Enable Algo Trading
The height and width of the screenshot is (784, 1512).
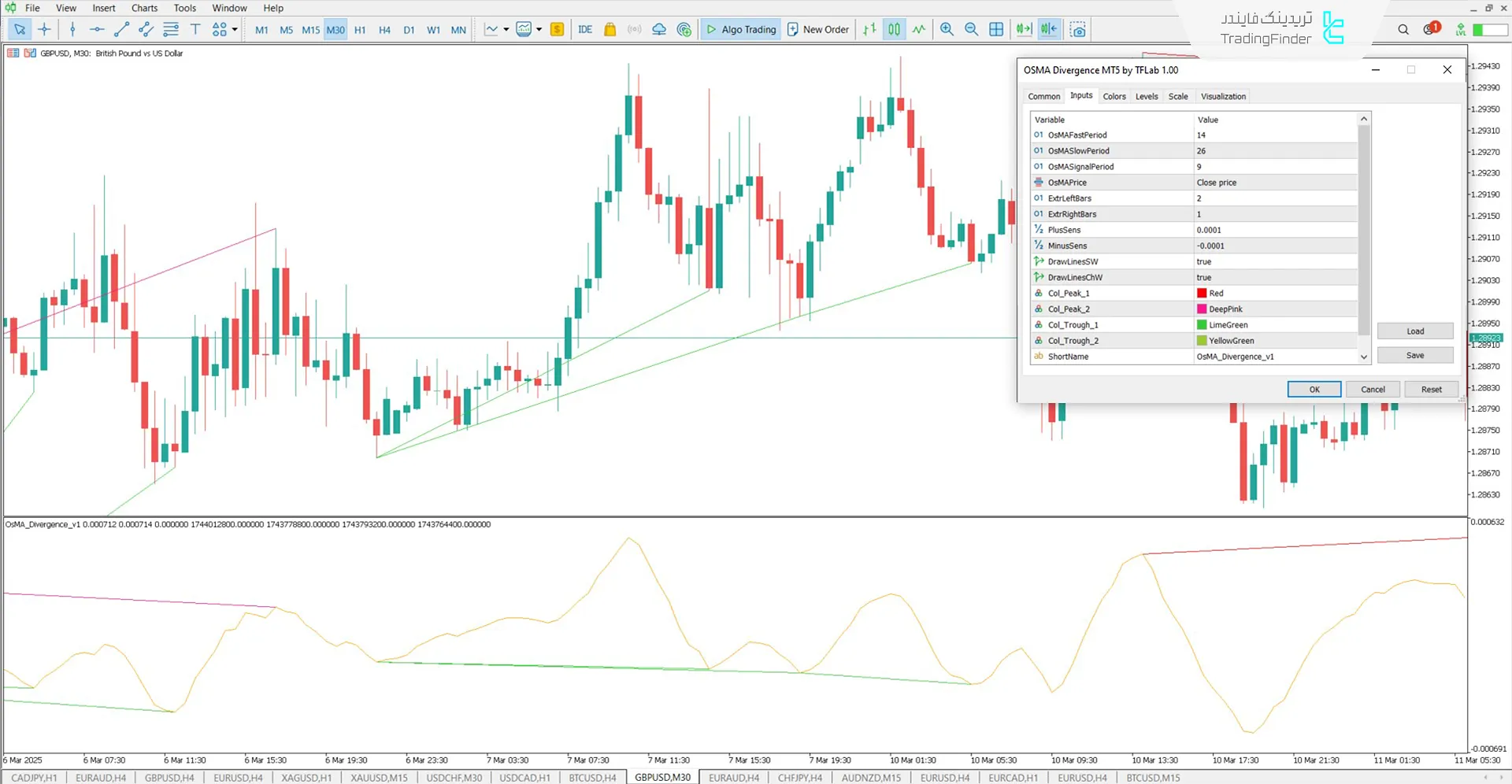(x=740, y=29)
